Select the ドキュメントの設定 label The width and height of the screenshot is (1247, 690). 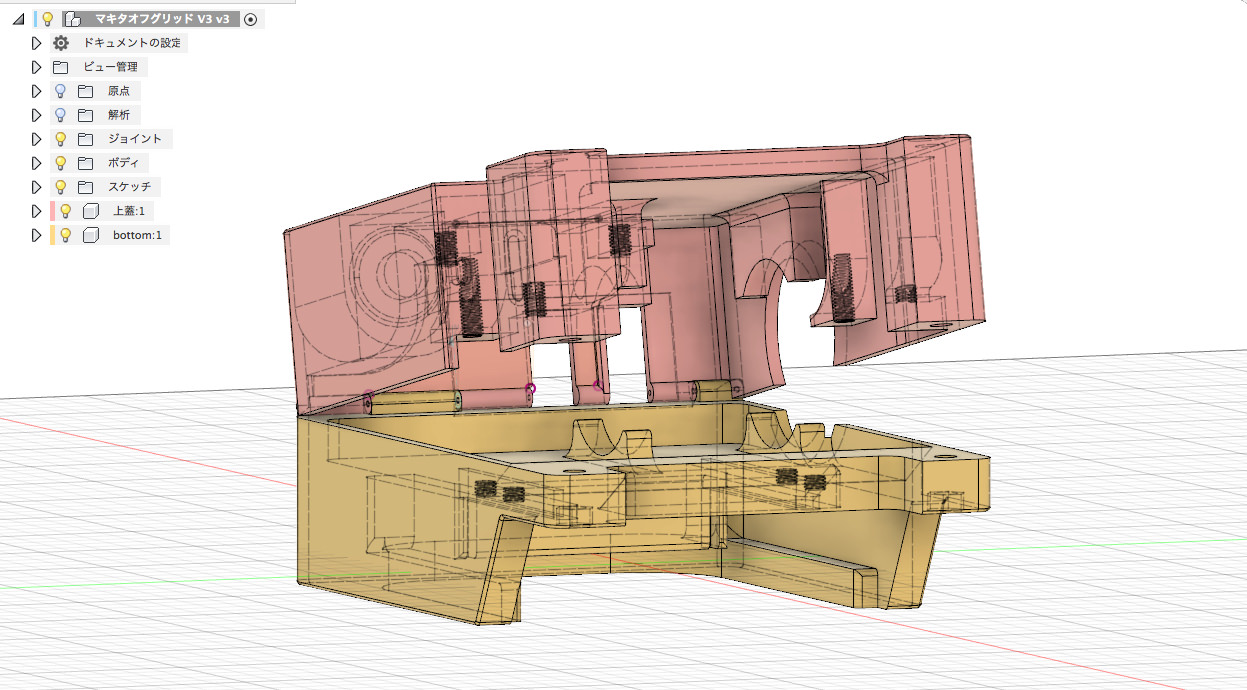pos(132,43)
